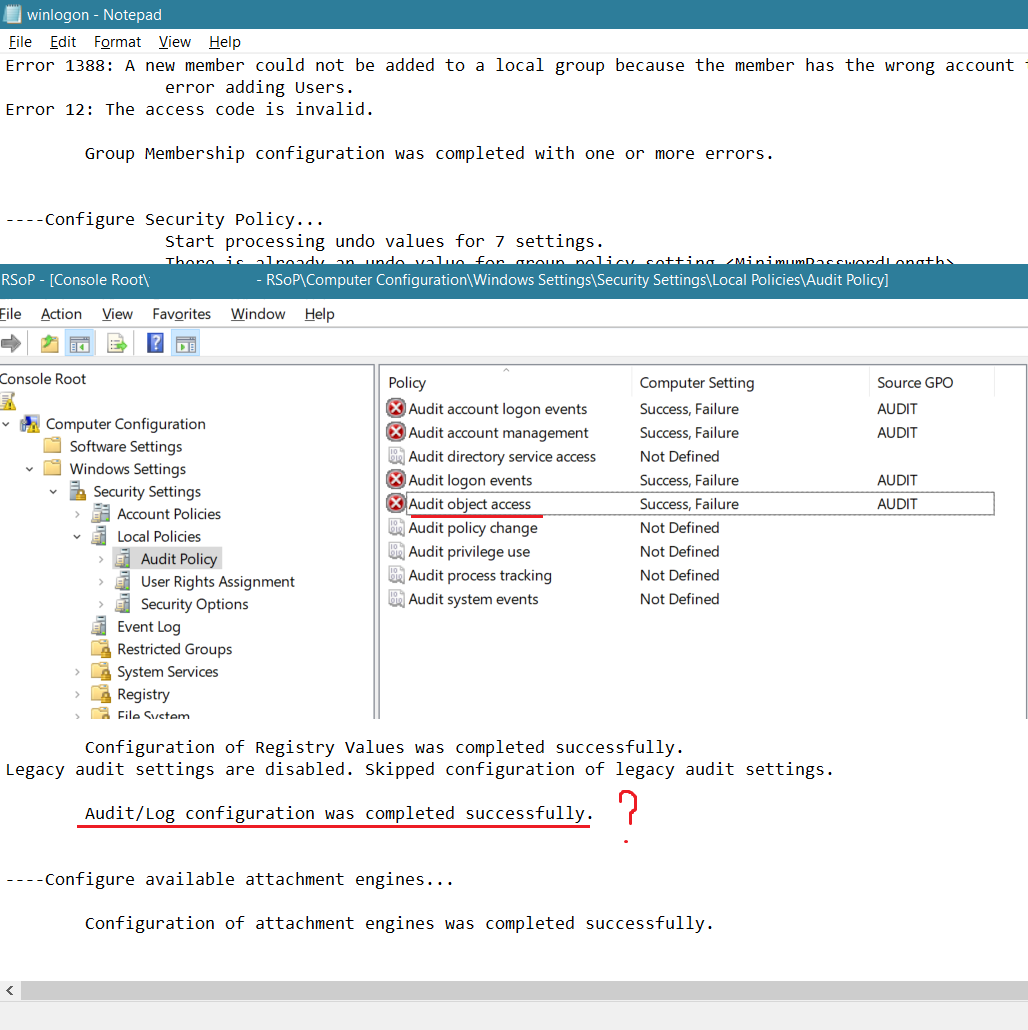Open the Notepad Edit menu
Viewport: 1028px width, 1030px height.
coord(62,42)
